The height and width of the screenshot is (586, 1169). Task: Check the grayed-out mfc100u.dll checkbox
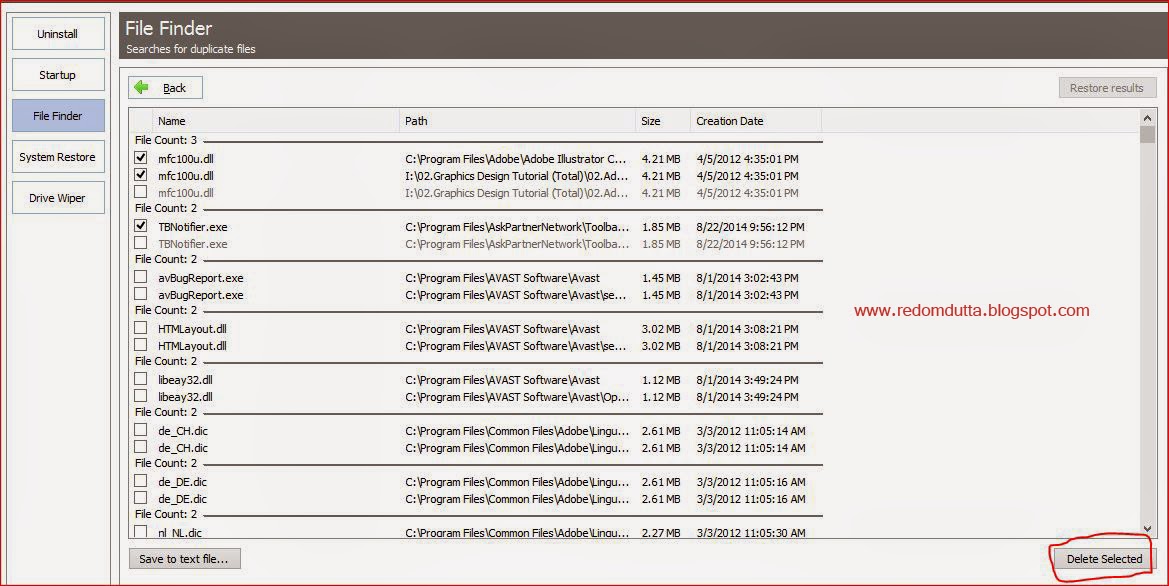[x=140, y=192]
